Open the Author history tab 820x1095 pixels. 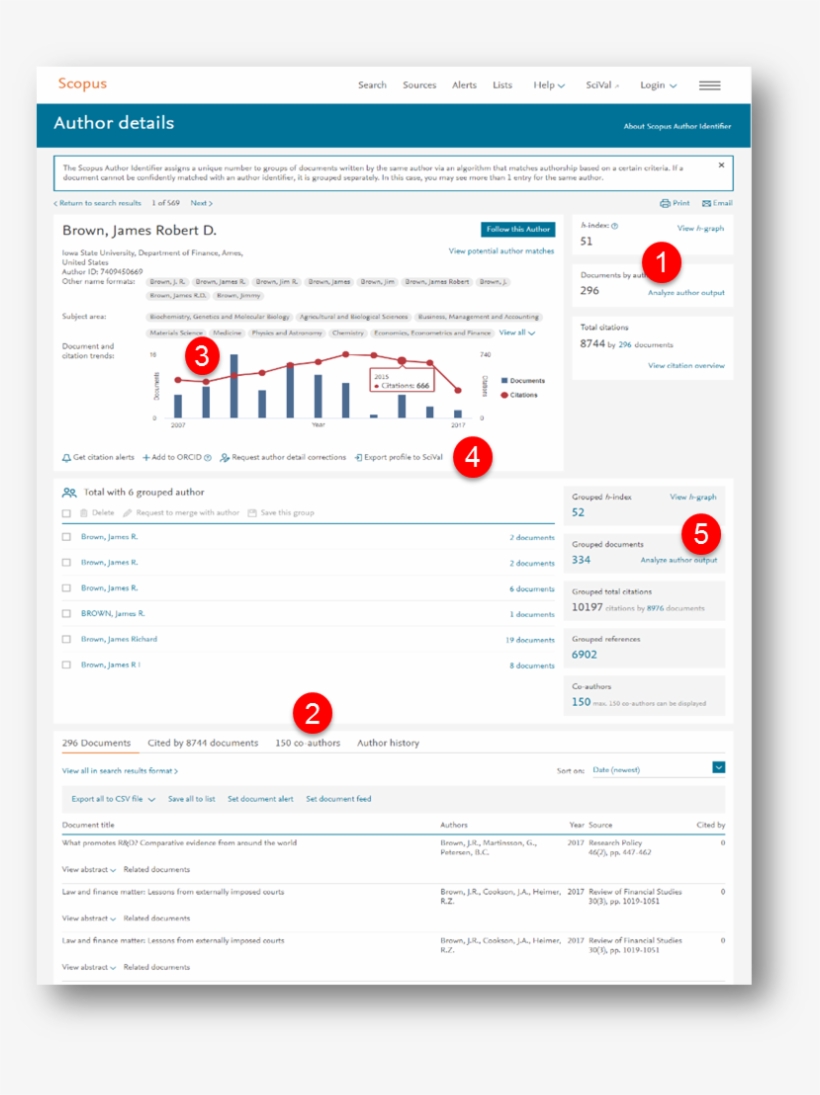(388, 743)
